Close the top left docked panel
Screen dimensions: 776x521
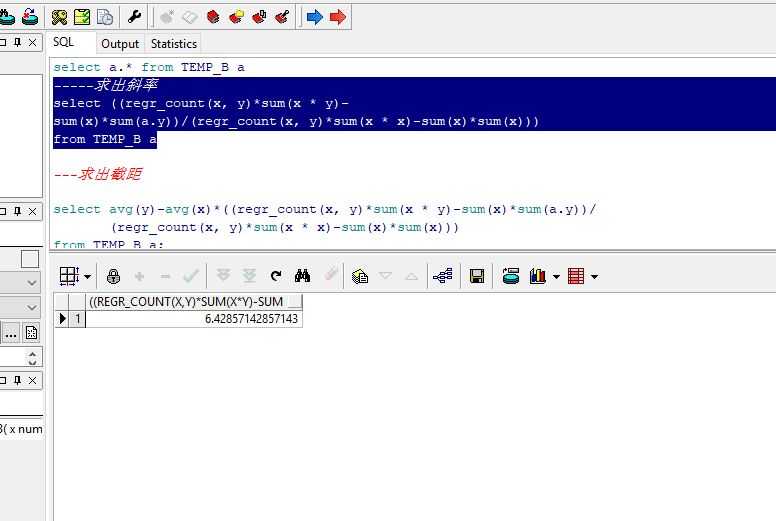pos(32,43)
